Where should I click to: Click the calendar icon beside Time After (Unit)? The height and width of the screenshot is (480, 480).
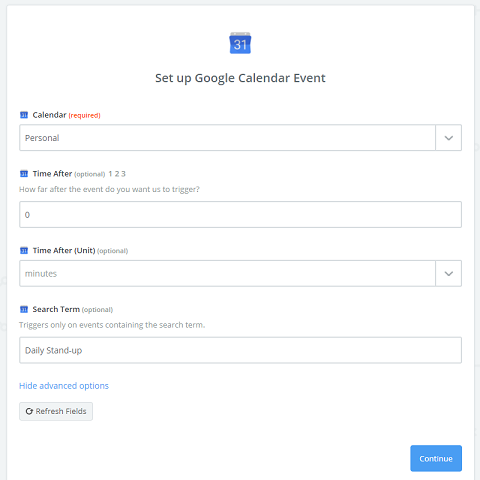[x=24, y=251]
